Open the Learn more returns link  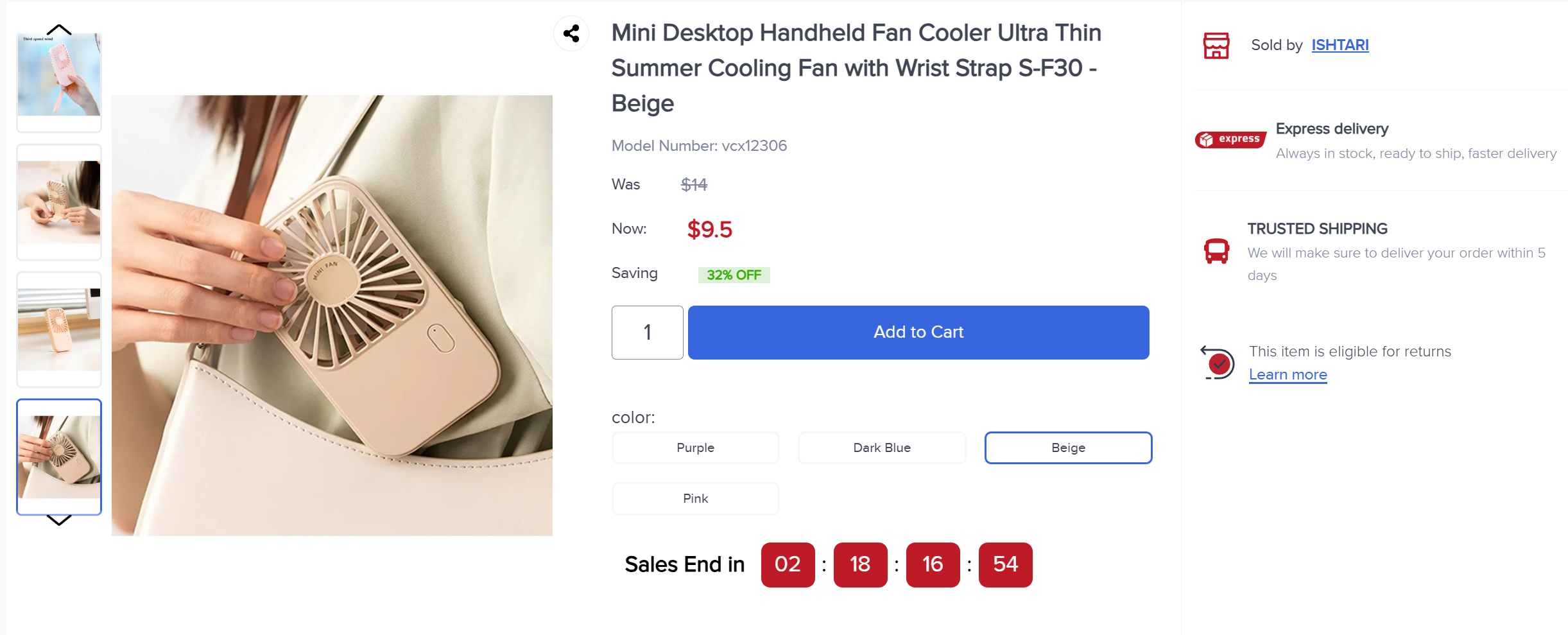coord(1288,374)
